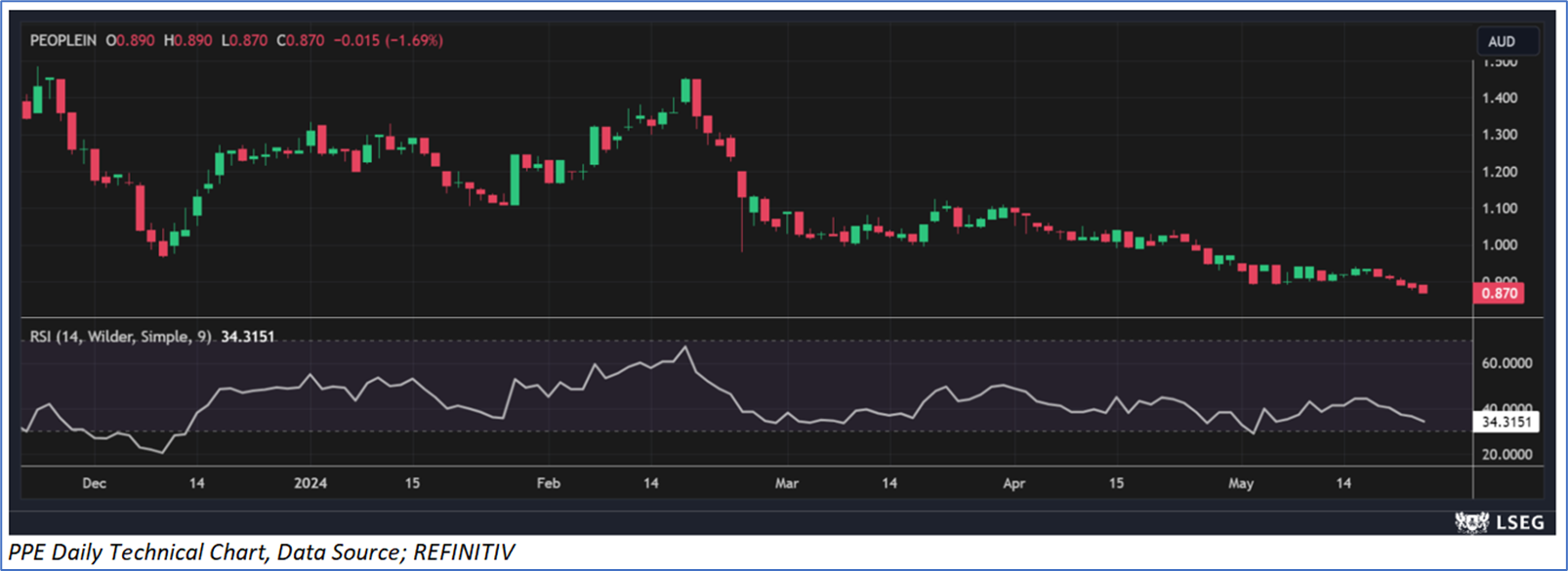This screenshot has width=1568, height=571.
Task: Click the LSEG logo
Action: pyautogui.click(x=1500, y=522)
